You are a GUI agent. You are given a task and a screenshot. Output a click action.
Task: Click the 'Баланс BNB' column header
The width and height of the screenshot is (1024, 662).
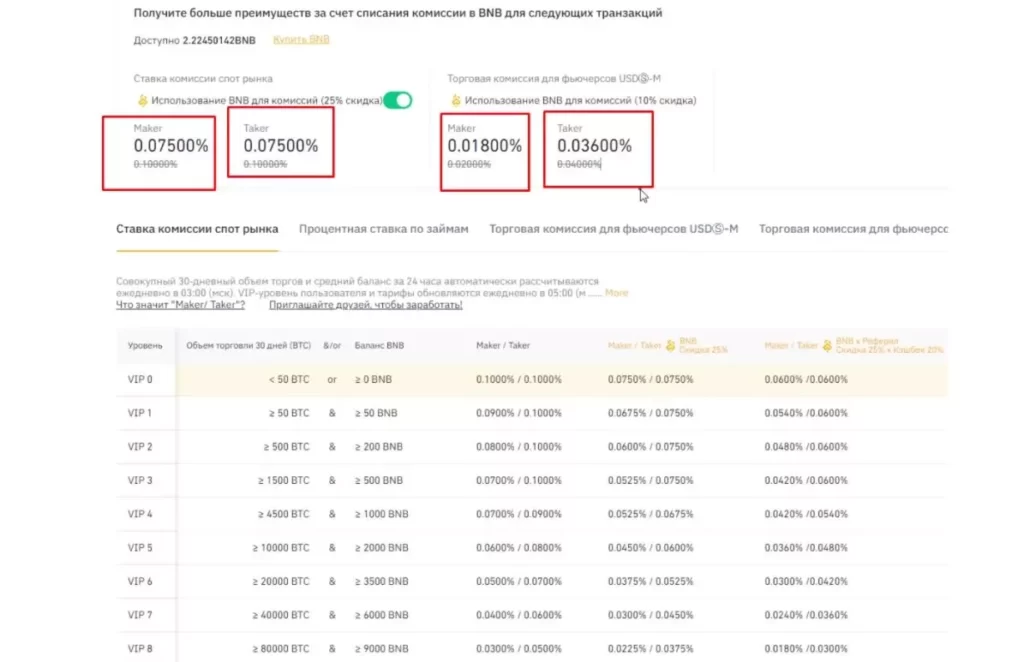[379, 344]
